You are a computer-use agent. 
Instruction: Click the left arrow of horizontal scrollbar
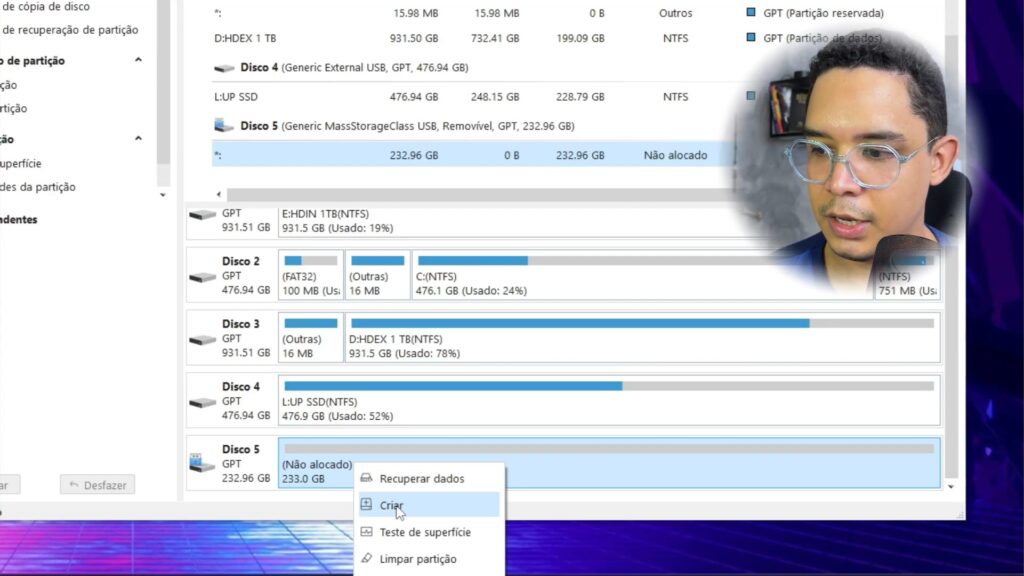pyautogui.click(x=219, y=194)
